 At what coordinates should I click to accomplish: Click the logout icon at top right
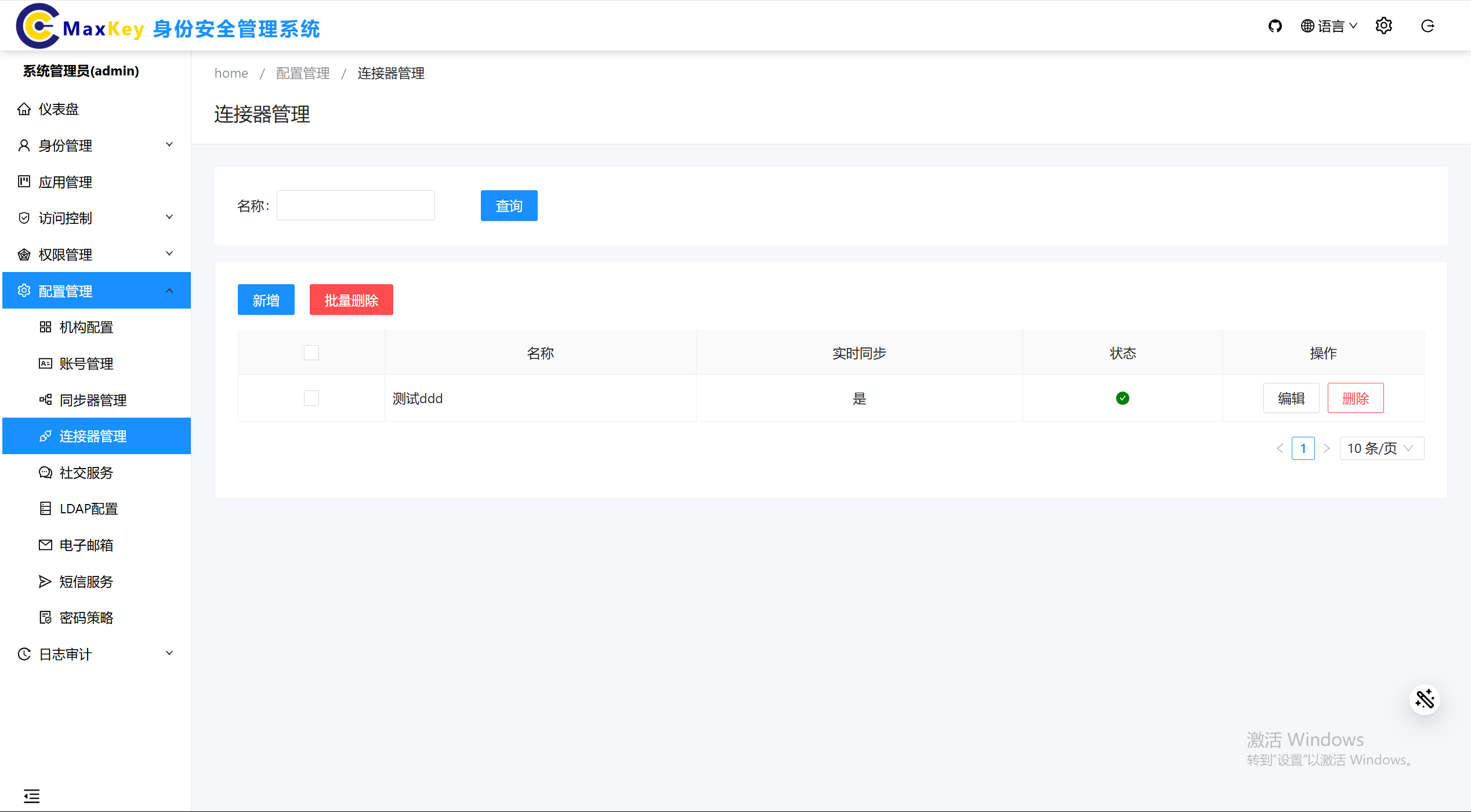pos(1427,26)
